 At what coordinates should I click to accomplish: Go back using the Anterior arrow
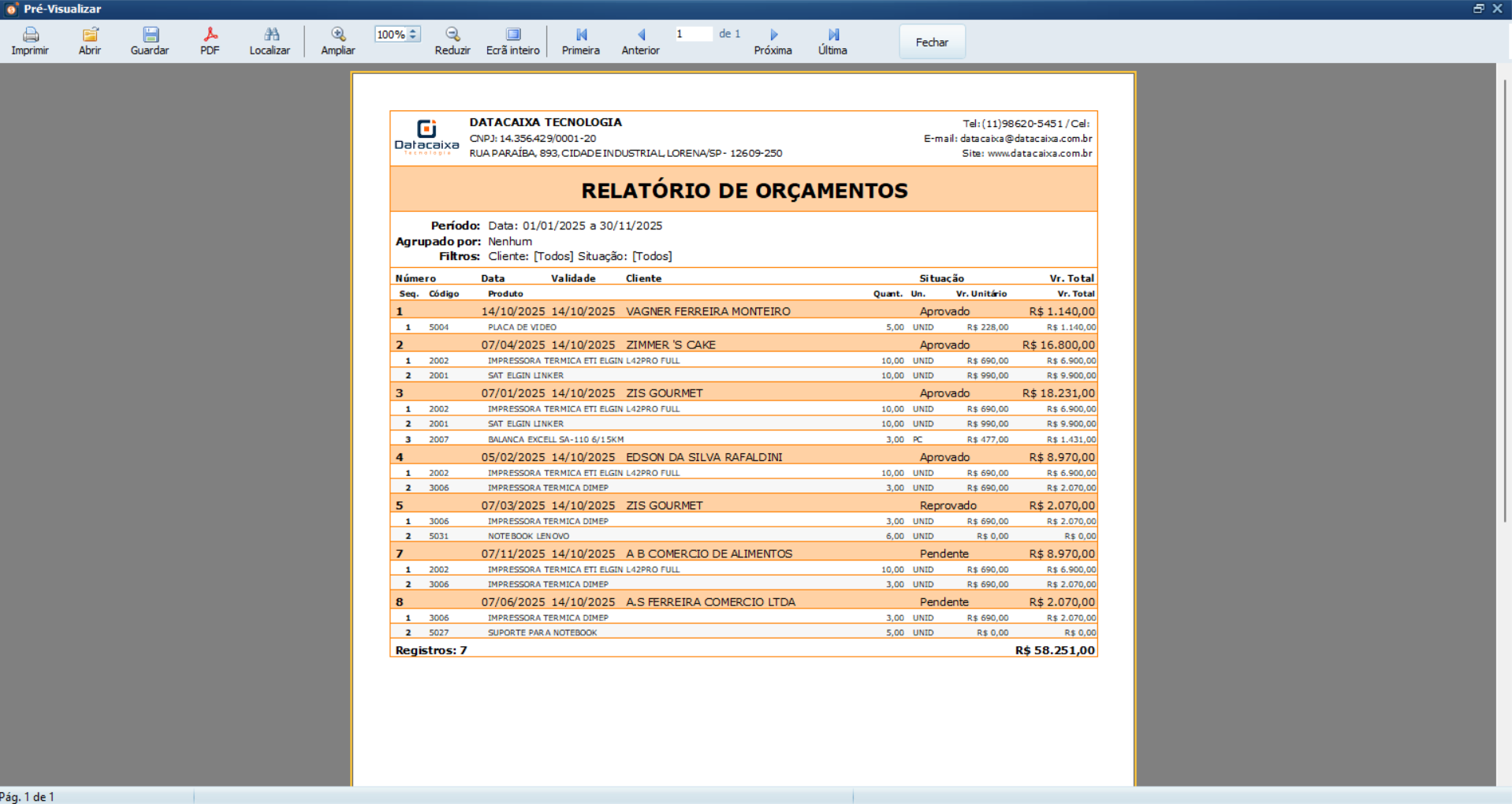[640, 41]
